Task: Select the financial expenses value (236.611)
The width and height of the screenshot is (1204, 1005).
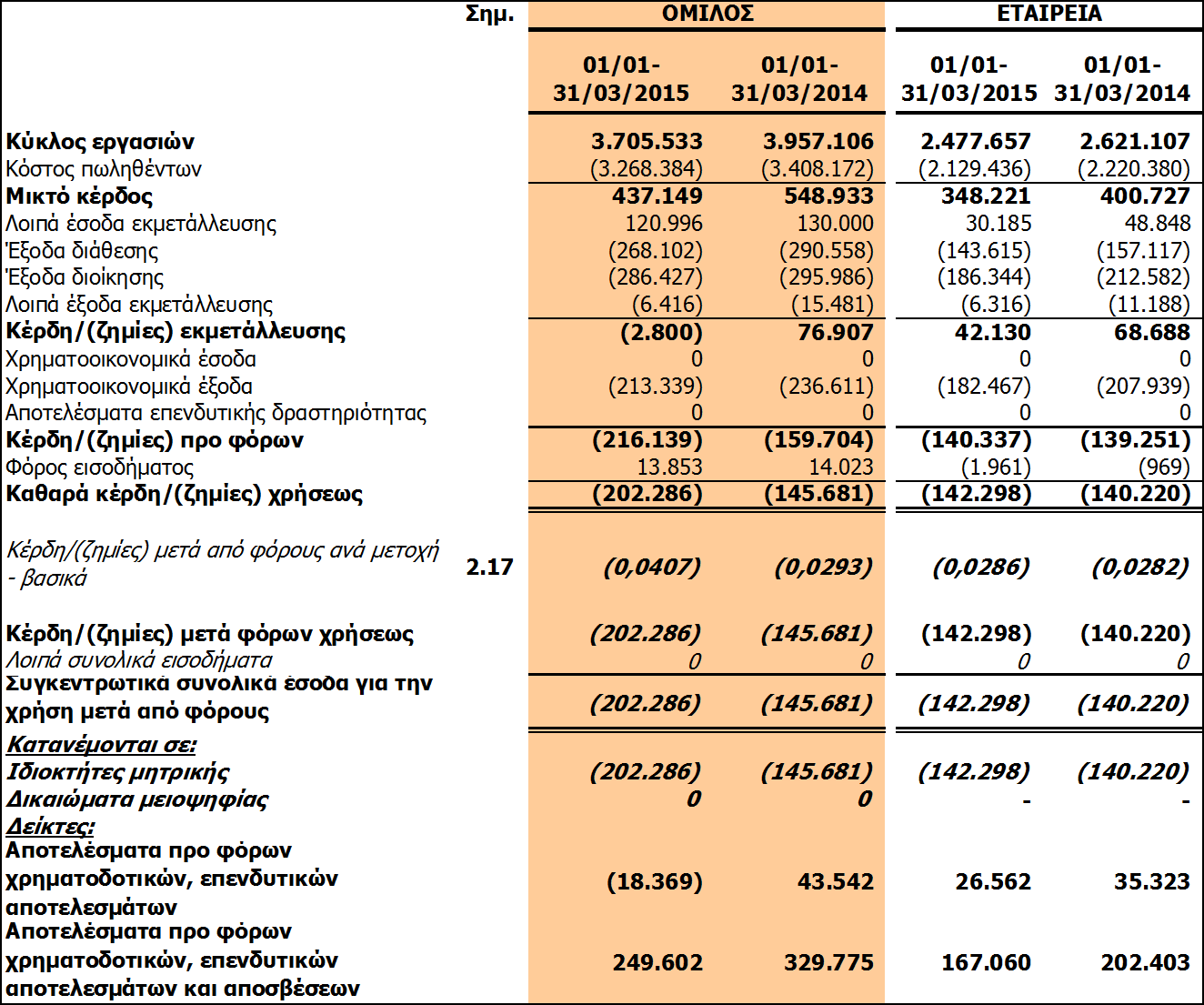Action: coord(827,387)
